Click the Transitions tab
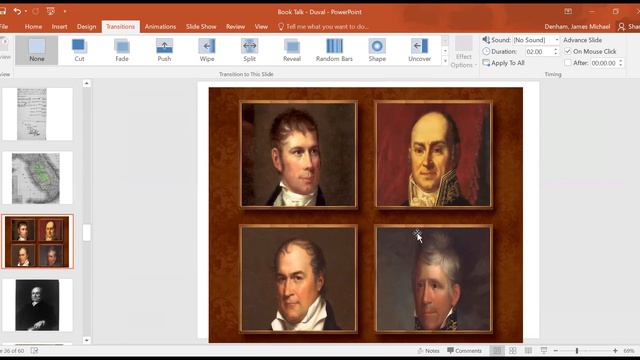 pyautogui.click(x=120, y=27)
